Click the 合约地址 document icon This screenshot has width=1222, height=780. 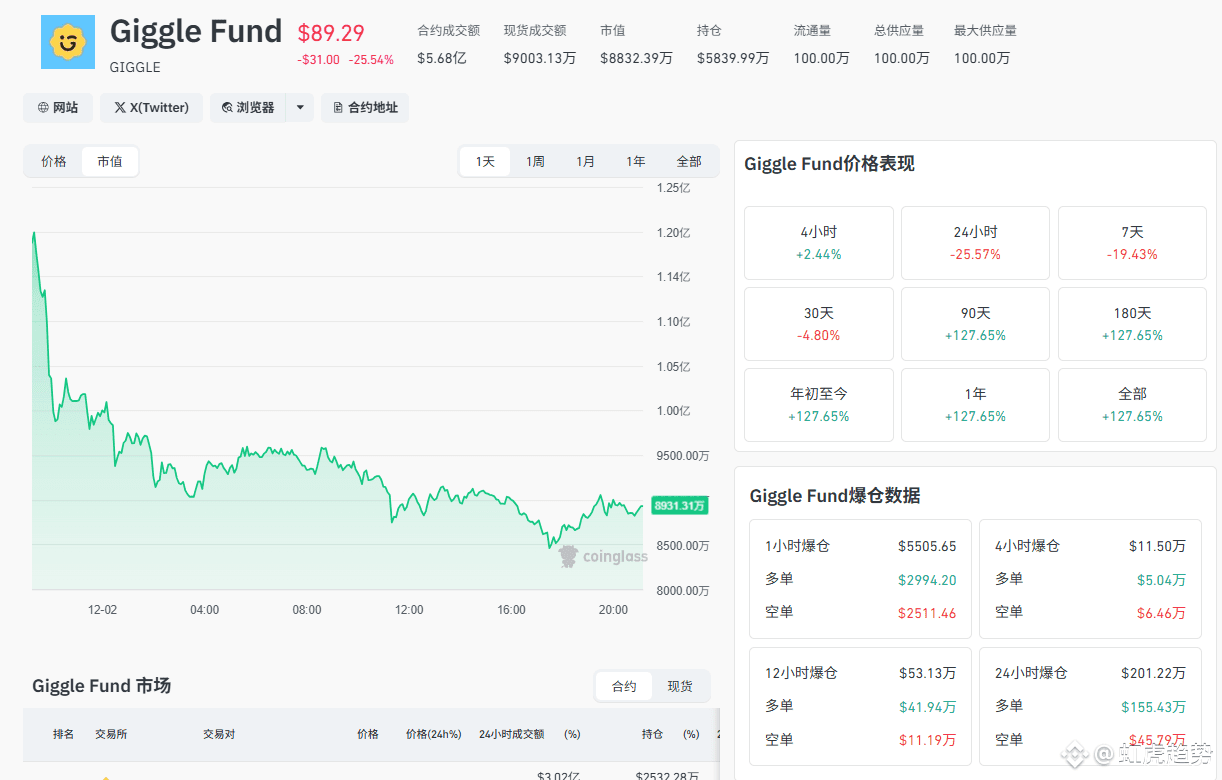coord(338,108)
